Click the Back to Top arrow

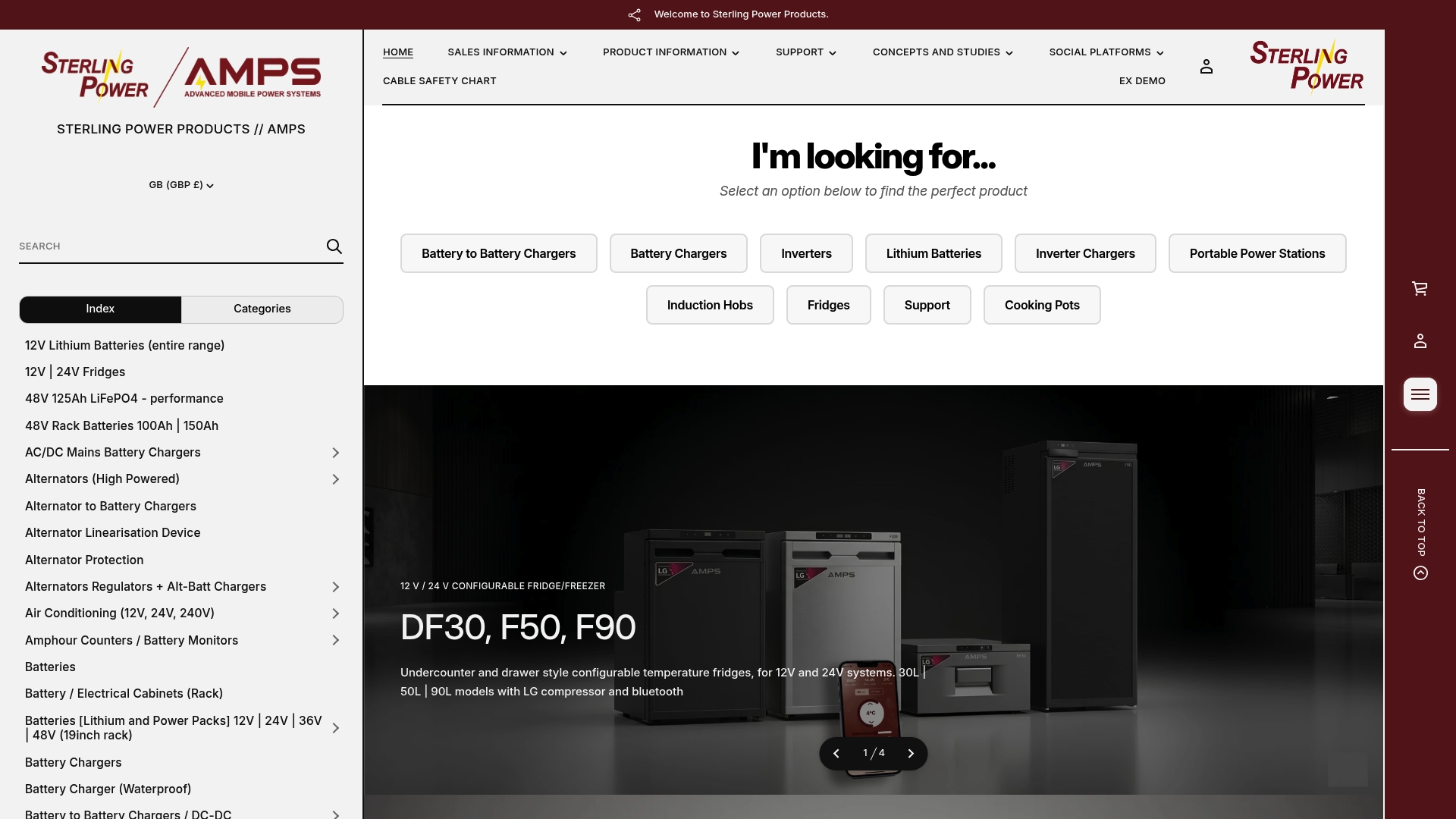[1421, 573]
